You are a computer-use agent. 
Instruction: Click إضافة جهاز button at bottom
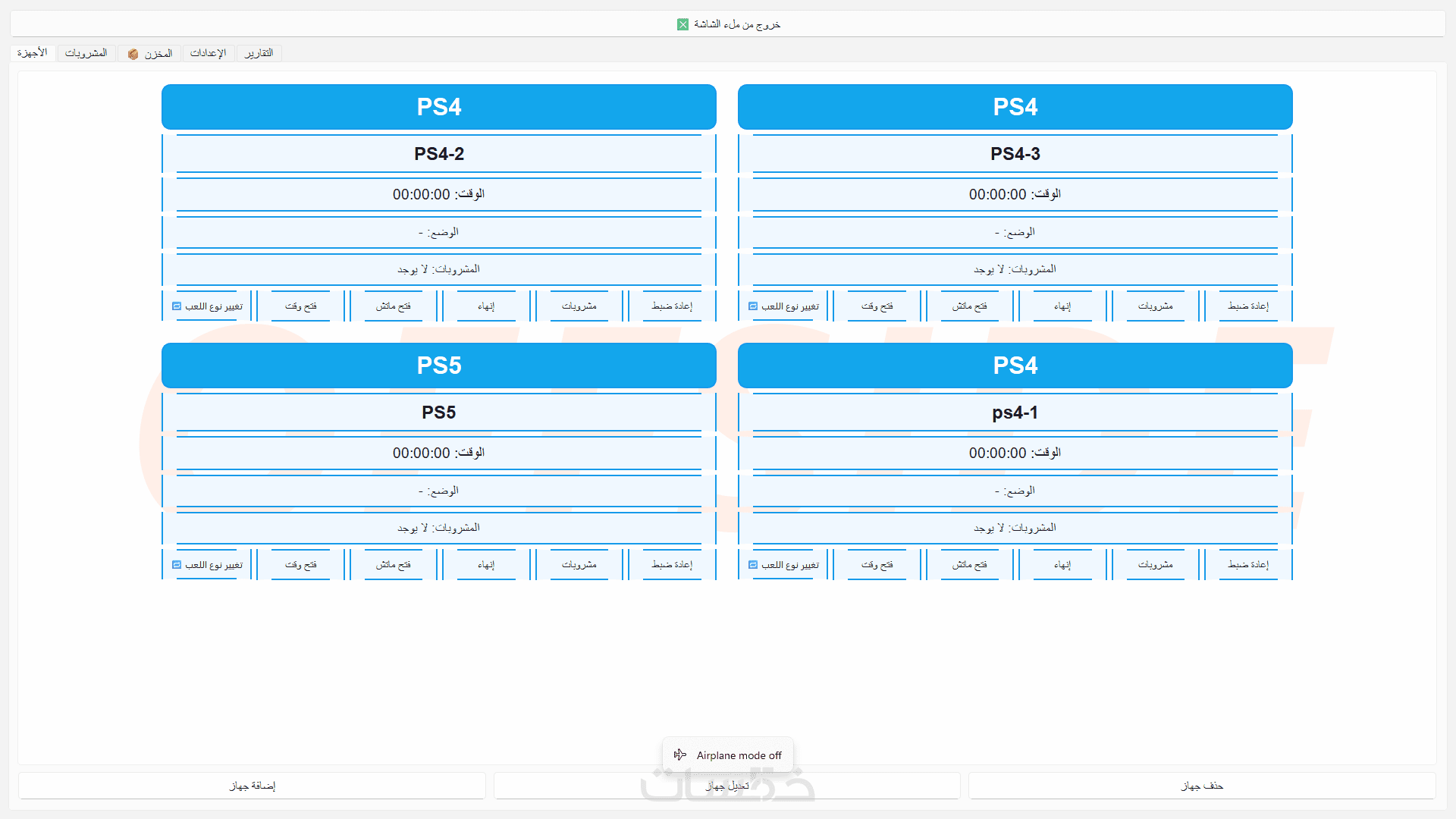tap(252, 786)
